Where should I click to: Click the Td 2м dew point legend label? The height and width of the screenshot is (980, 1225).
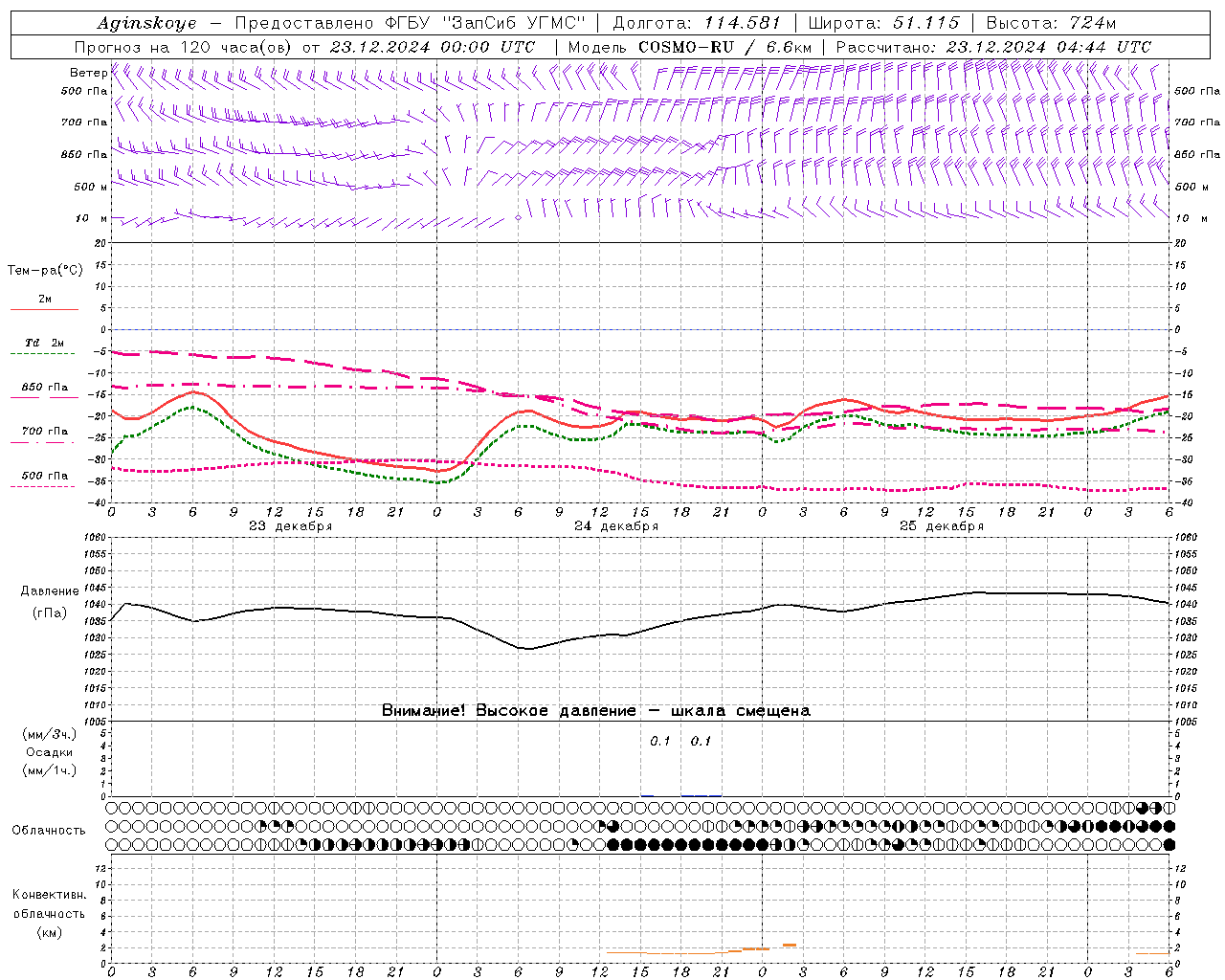45,343
